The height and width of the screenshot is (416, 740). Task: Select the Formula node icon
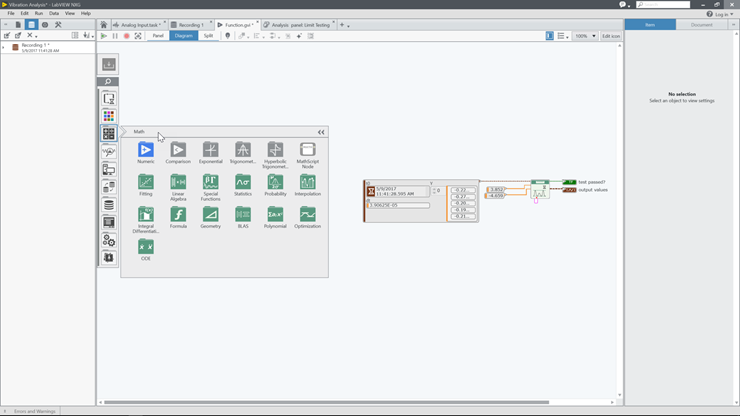click(178, 214)
